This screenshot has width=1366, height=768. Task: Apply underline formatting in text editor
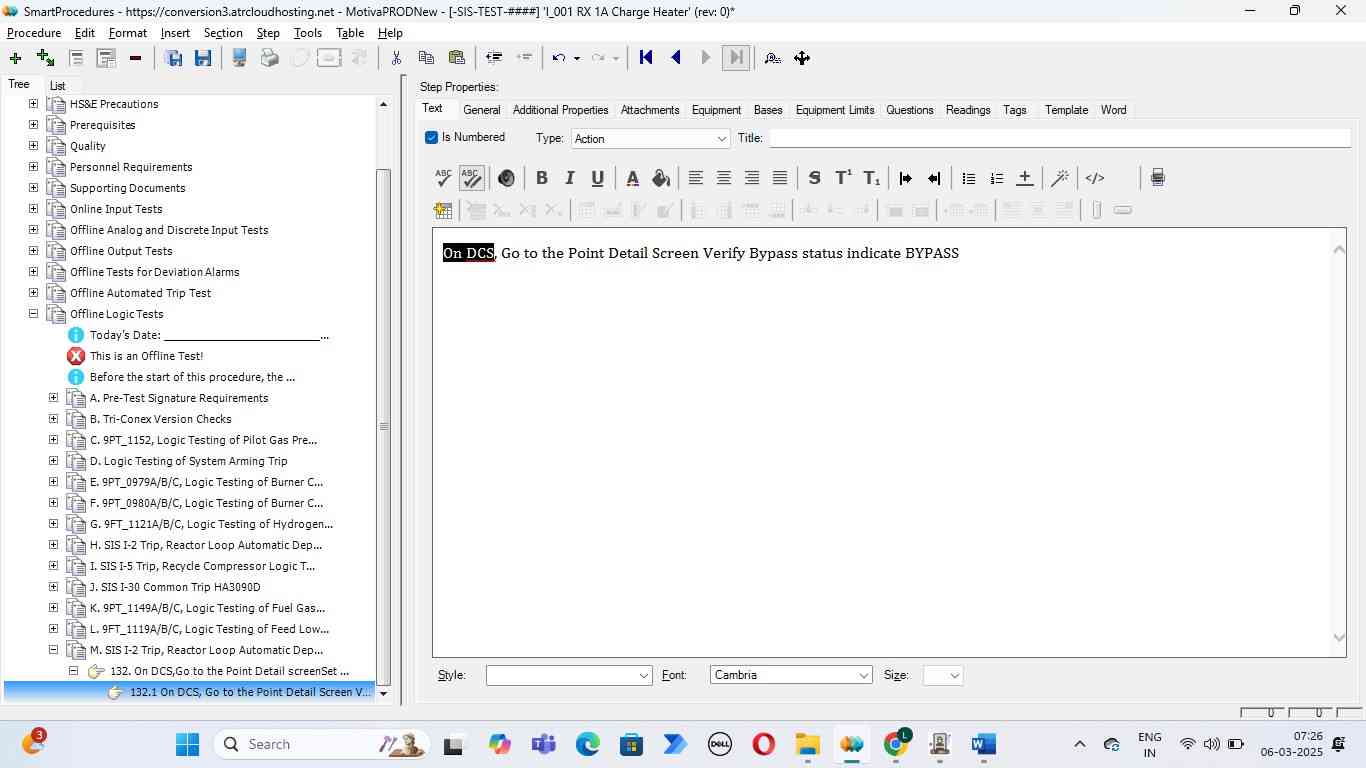(x=597, y=178)
